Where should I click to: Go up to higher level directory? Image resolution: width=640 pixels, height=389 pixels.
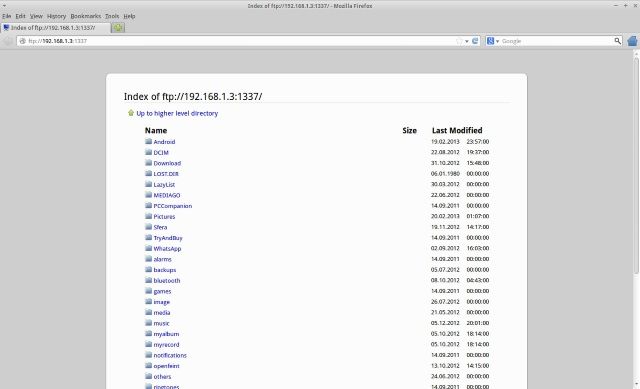[177, 113]
